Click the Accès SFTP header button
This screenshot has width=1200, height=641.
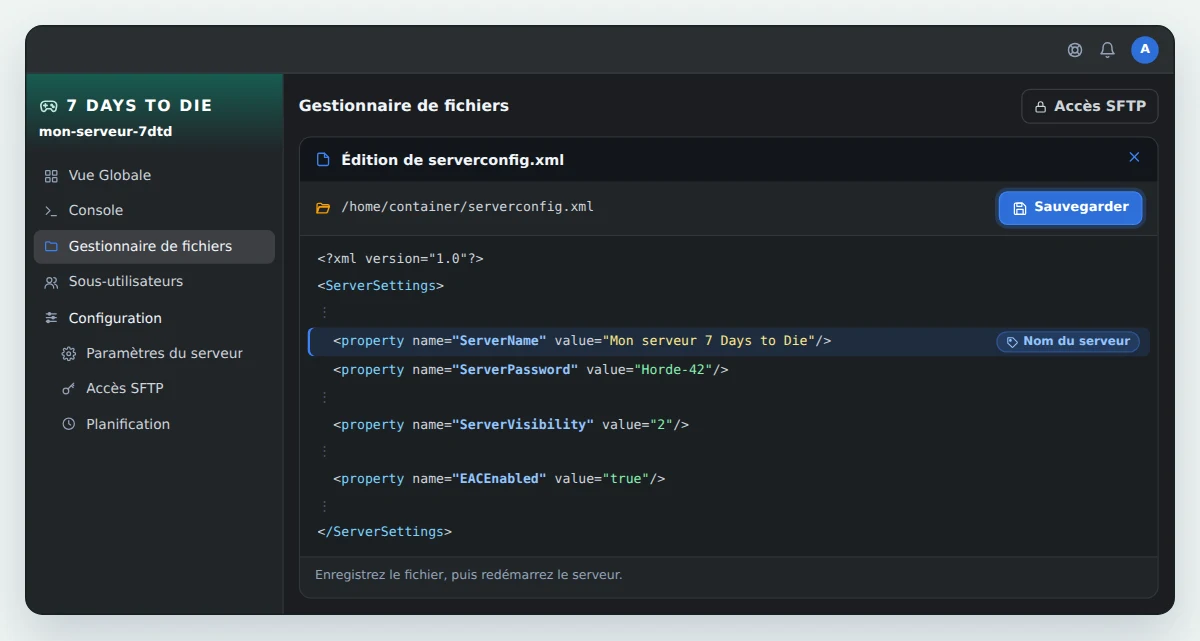[x=1090, y=106]
